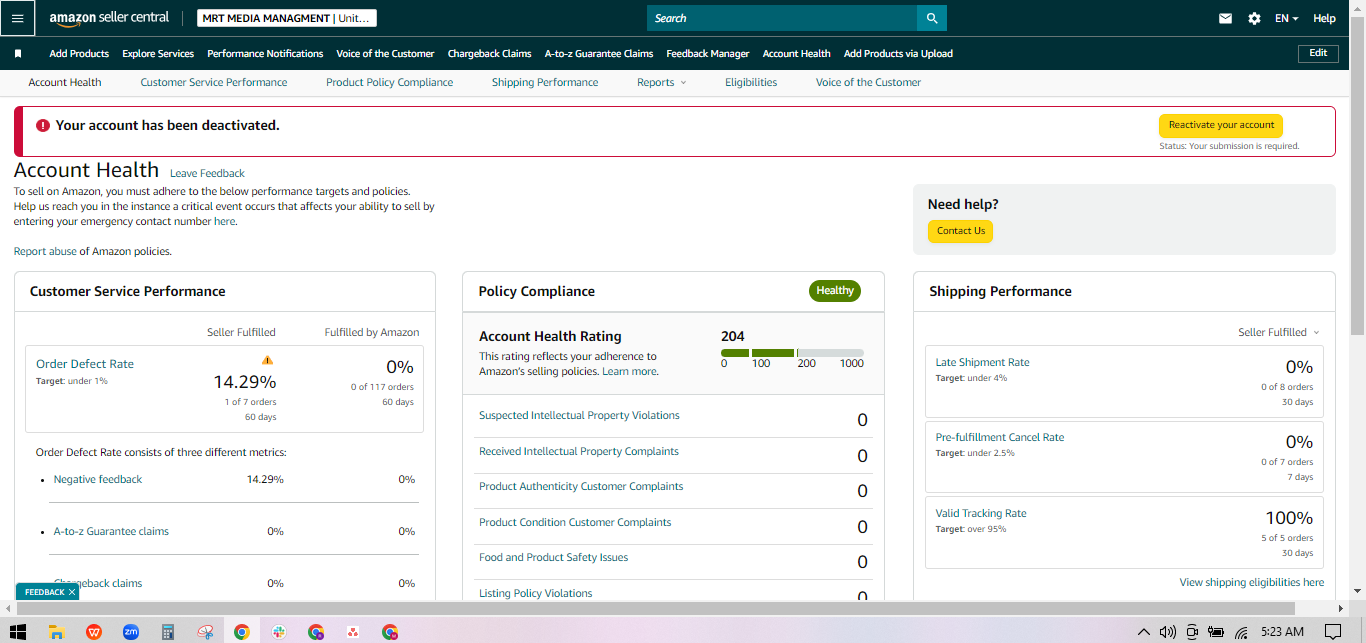Click the Edit favorites button
This screenshot has width=1366, height=643.
tap(1318, 54)
